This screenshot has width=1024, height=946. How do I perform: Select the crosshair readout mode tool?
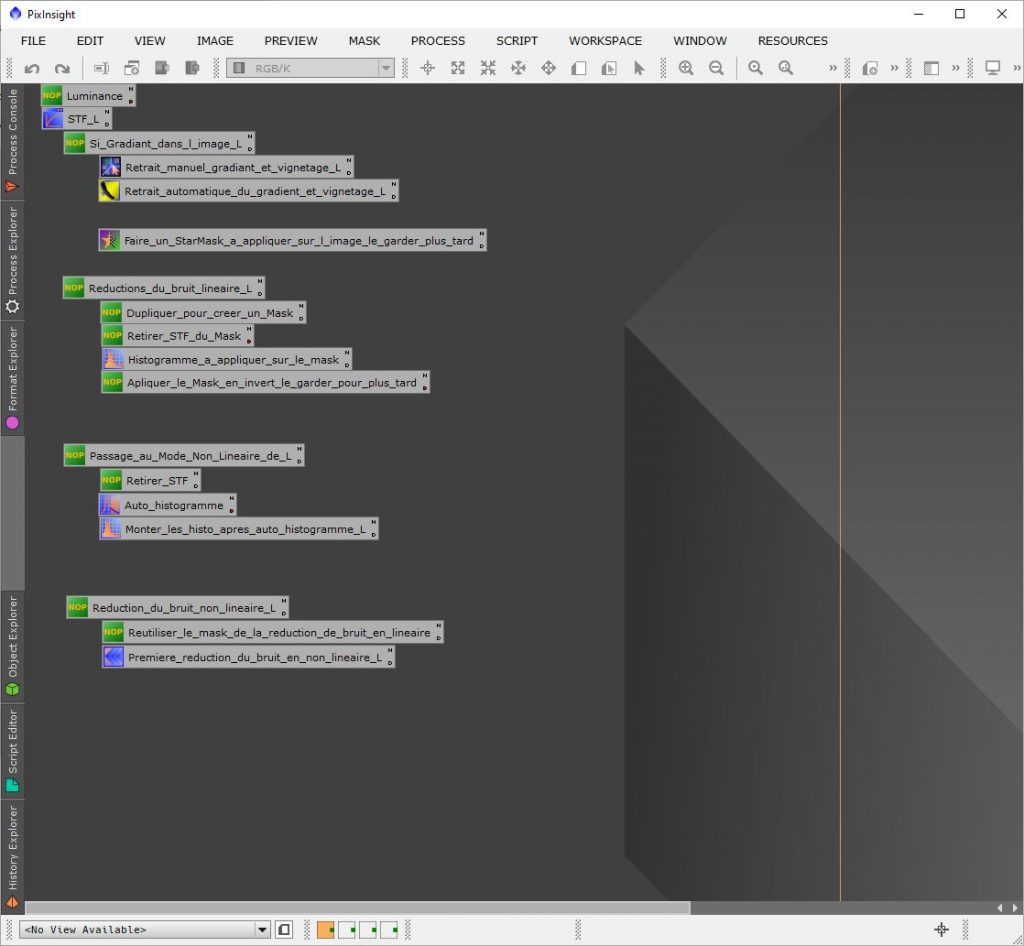tap(428, 68)
